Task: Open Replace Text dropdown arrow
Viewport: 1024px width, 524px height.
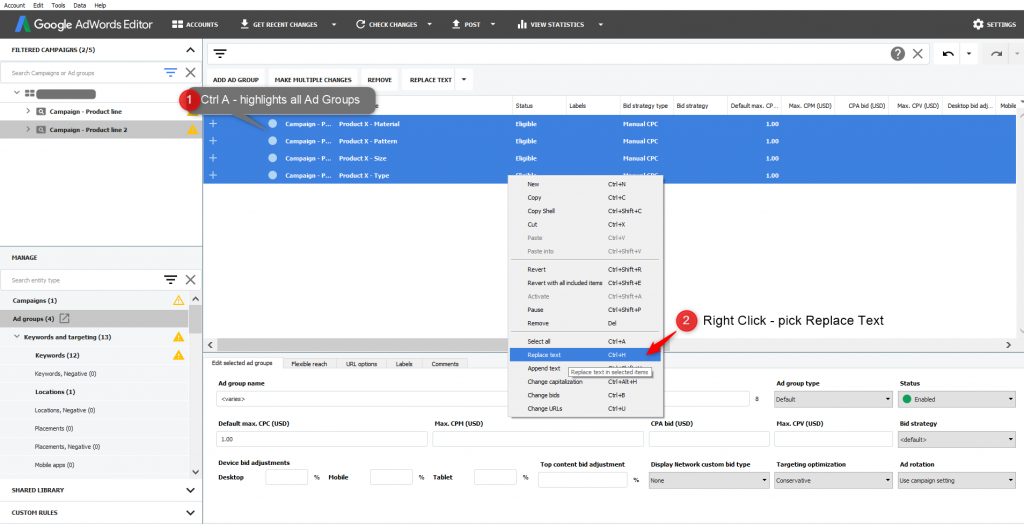Action: [x=464, y=80]
